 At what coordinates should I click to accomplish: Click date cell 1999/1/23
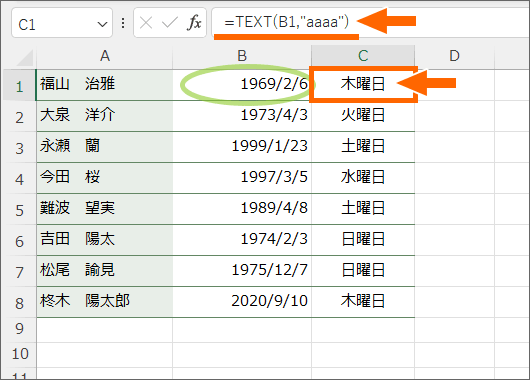pos(242,147)
